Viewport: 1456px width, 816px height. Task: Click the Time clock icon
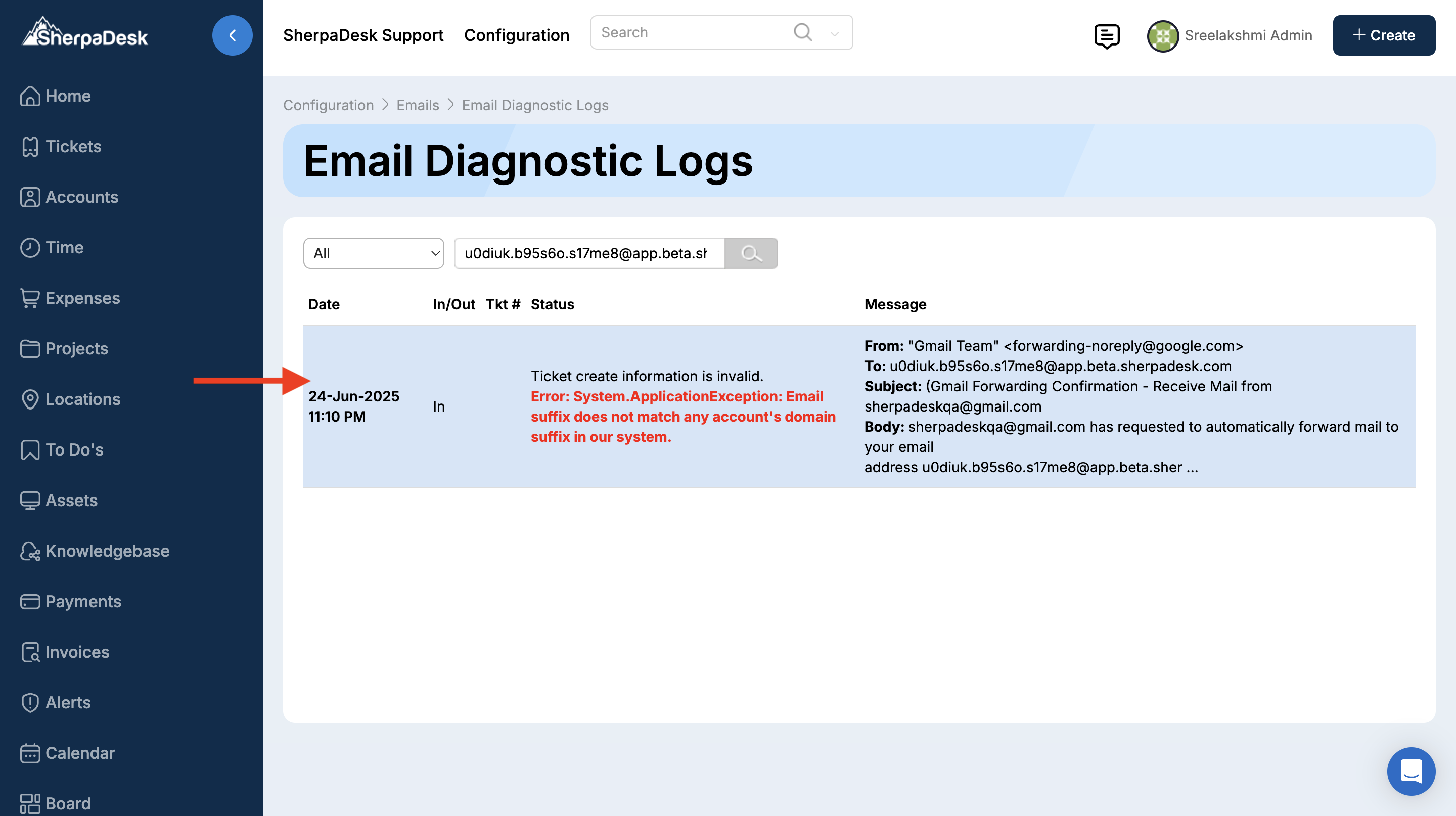pyautogui.click(x=30, y=248)
